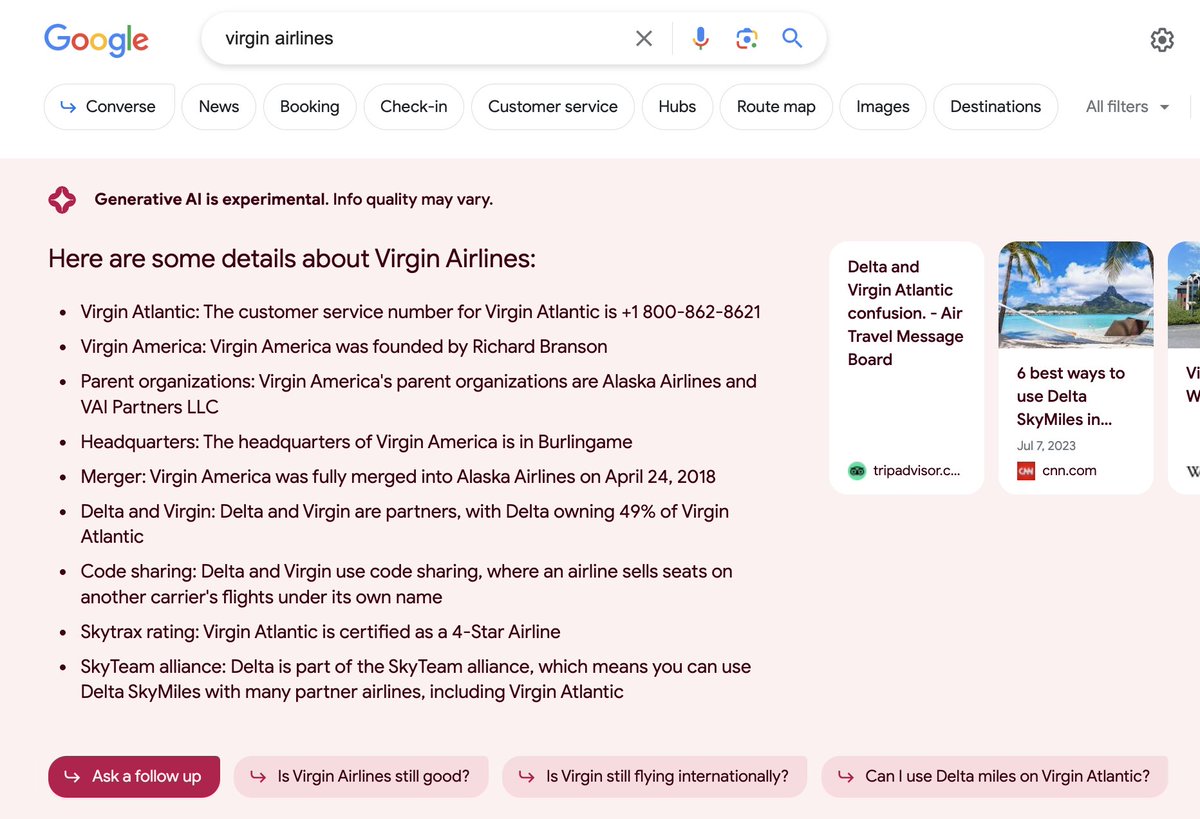1200x819 pixels.
Task: Click the Ask a follow up button
Action: coord(134,776)
